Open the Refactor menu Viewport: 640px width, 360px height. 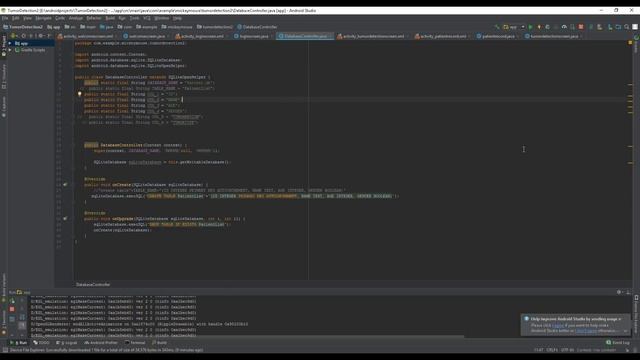[94, 18]
